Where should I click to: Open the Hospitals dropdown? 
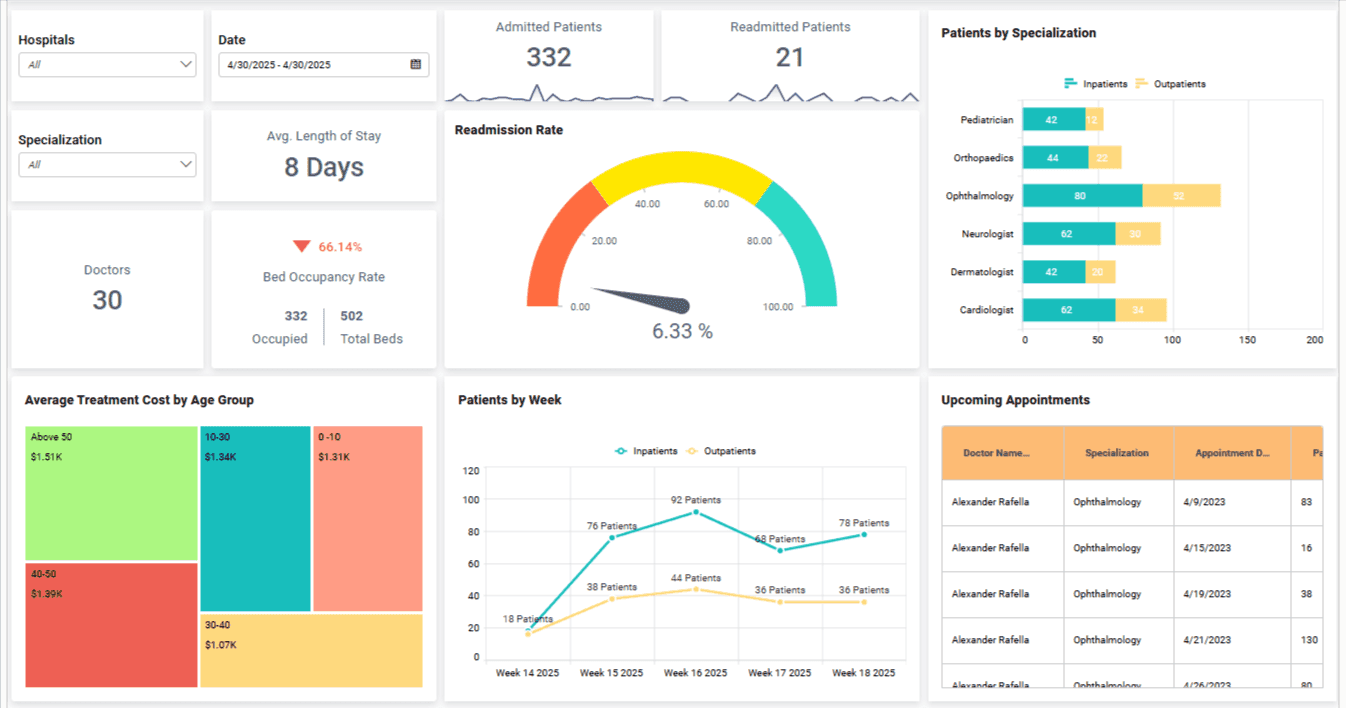tap(107, 63)
